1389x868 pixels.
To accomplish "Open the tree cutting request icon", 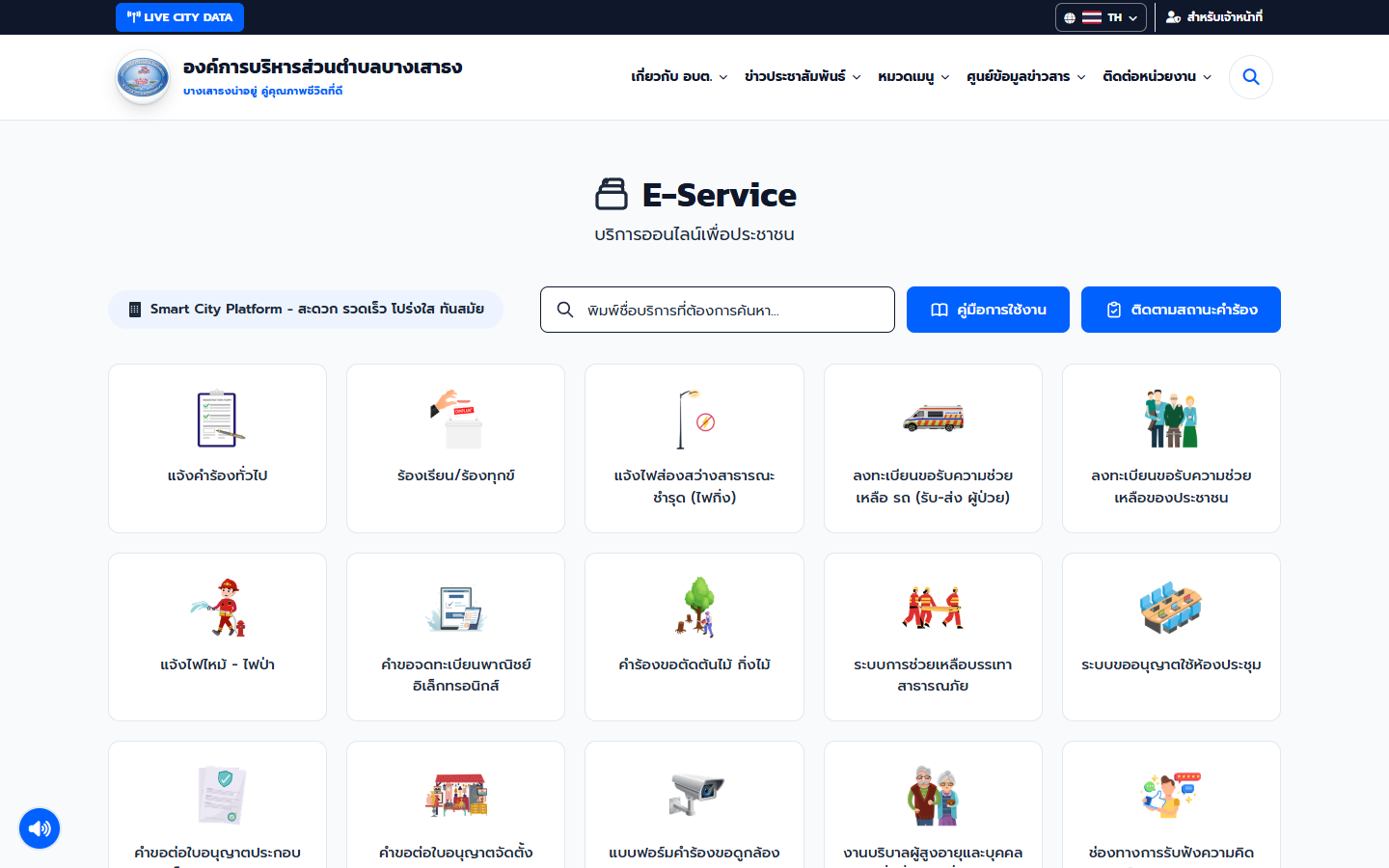I will click(x=694, y=607).
